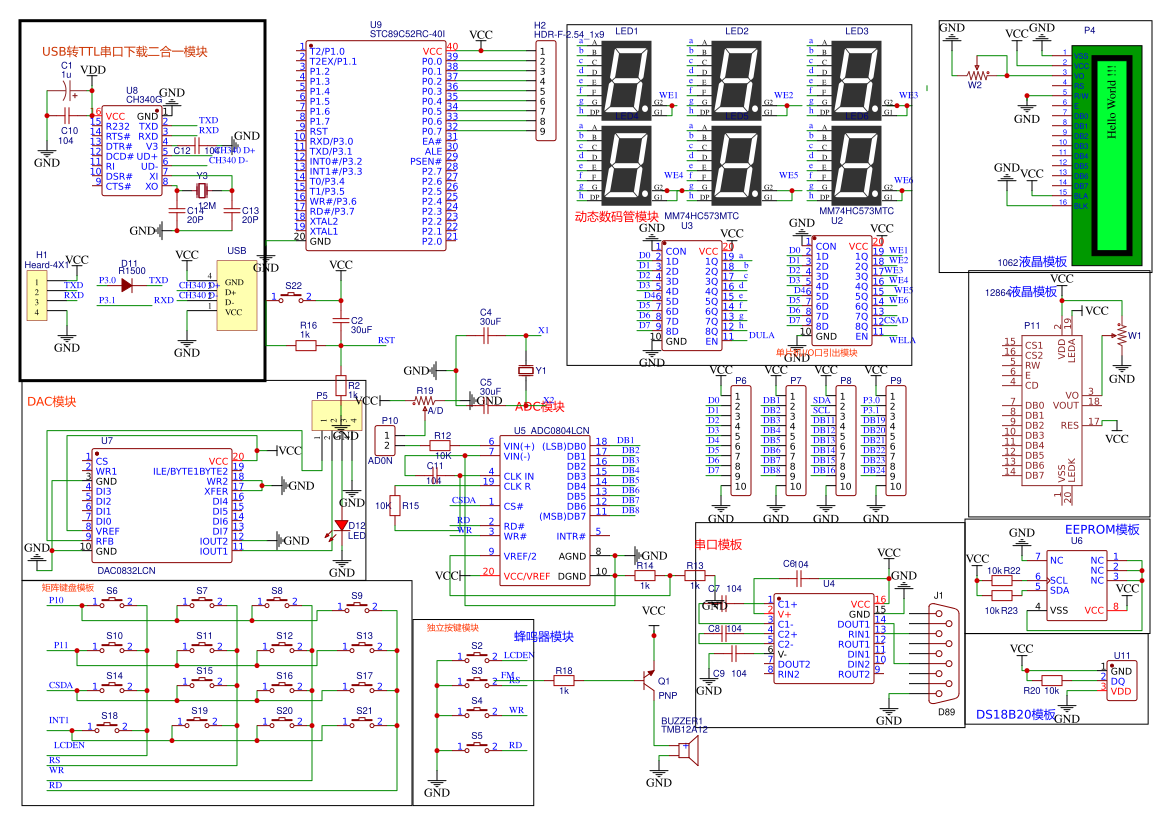This screenshot has width=1169, height=827.
Task: Click the 'TMB12A12' buzzer part label
Action: click(x=684, y=729)
